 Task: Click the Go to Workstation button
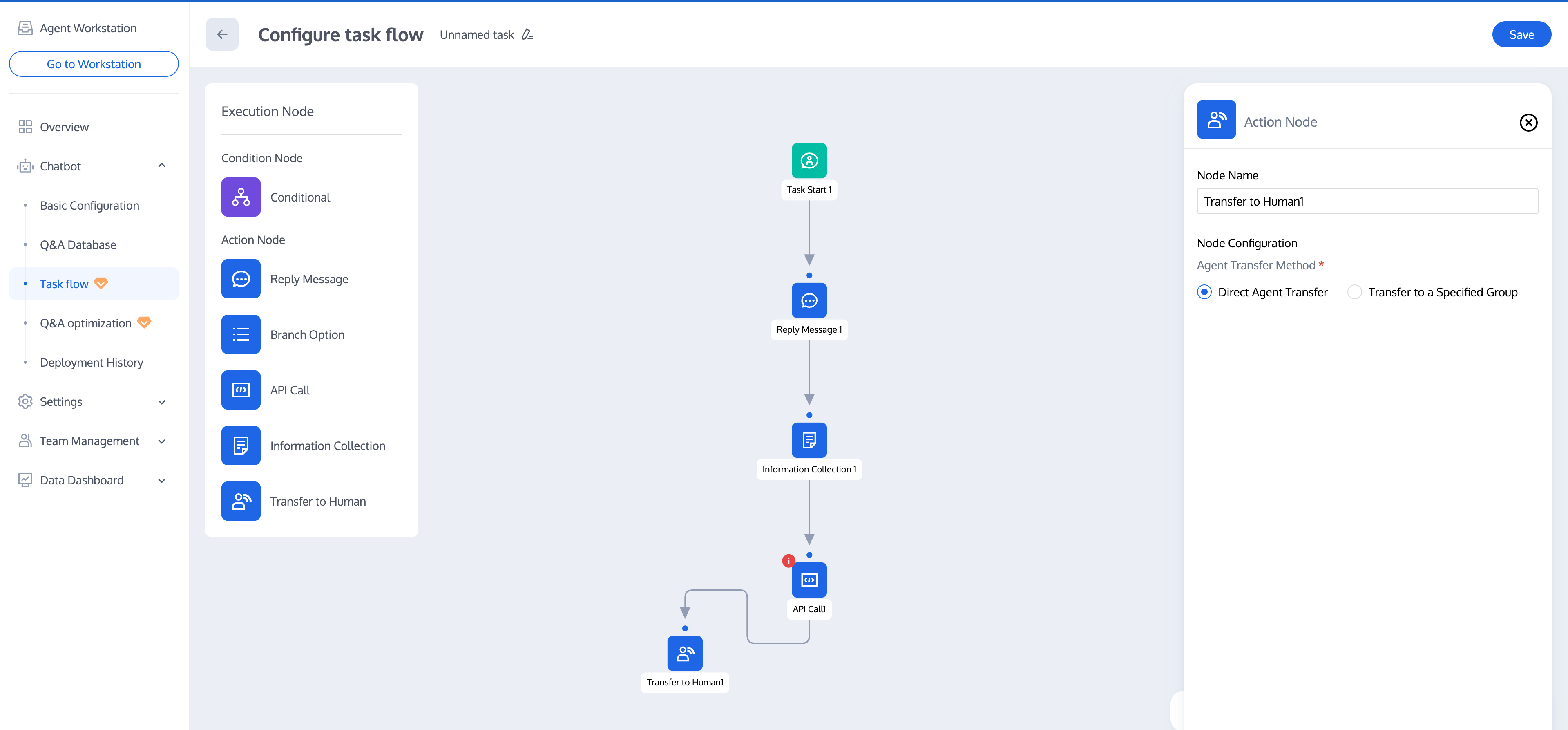94,64
